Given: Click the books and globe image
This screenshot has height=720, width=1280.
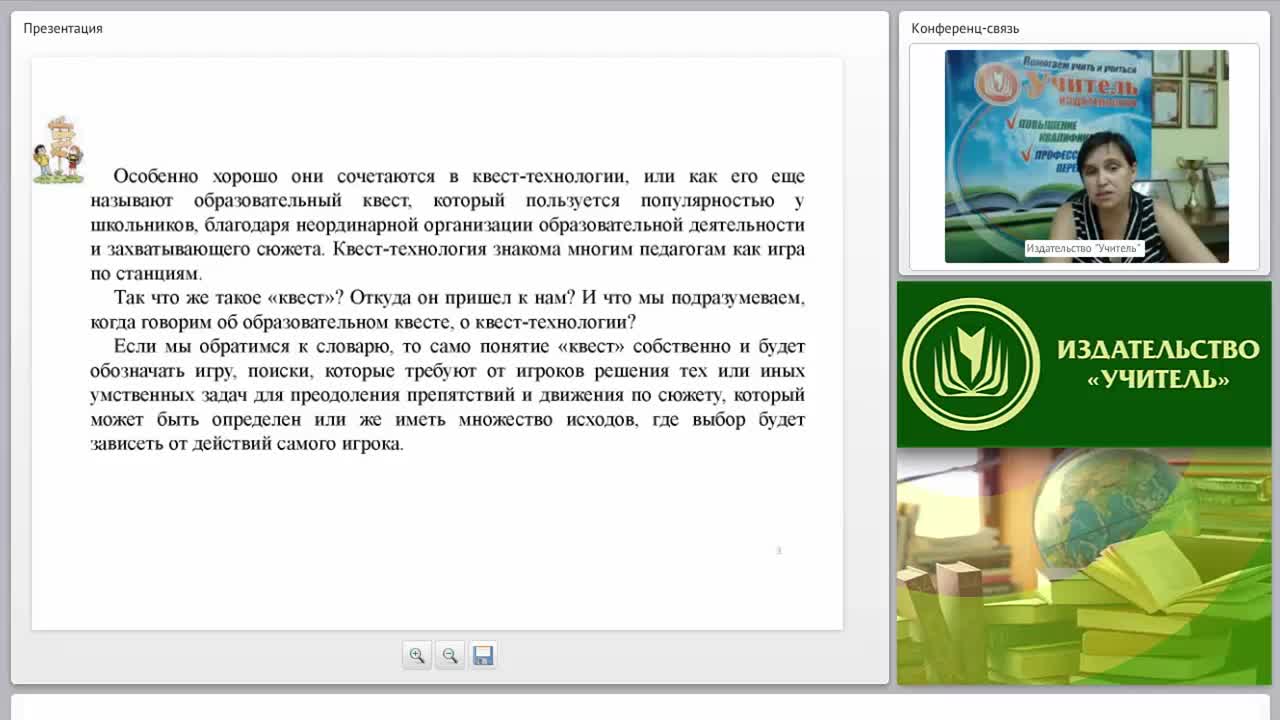Looking at the screenshot, I should coord(1084,566).
